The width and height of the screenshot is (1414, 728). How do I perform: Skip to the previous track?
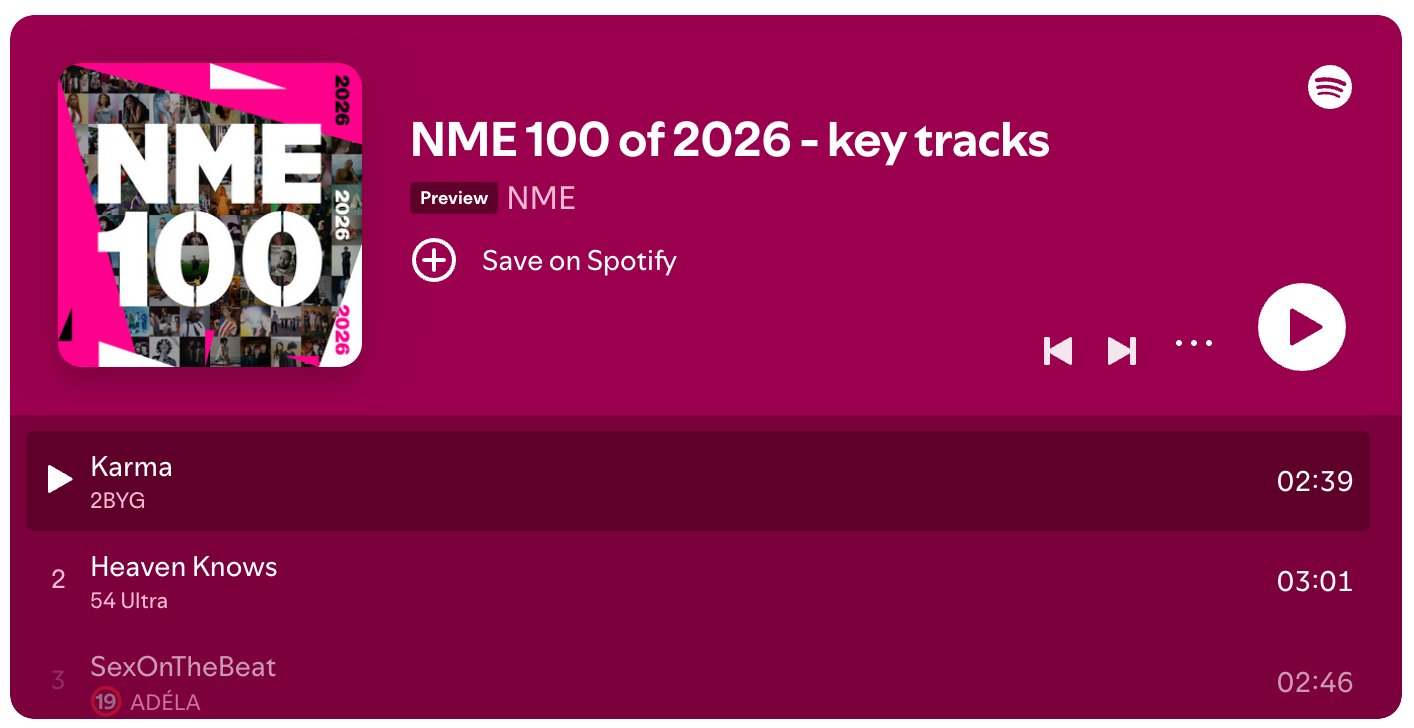coord(1057,350)
